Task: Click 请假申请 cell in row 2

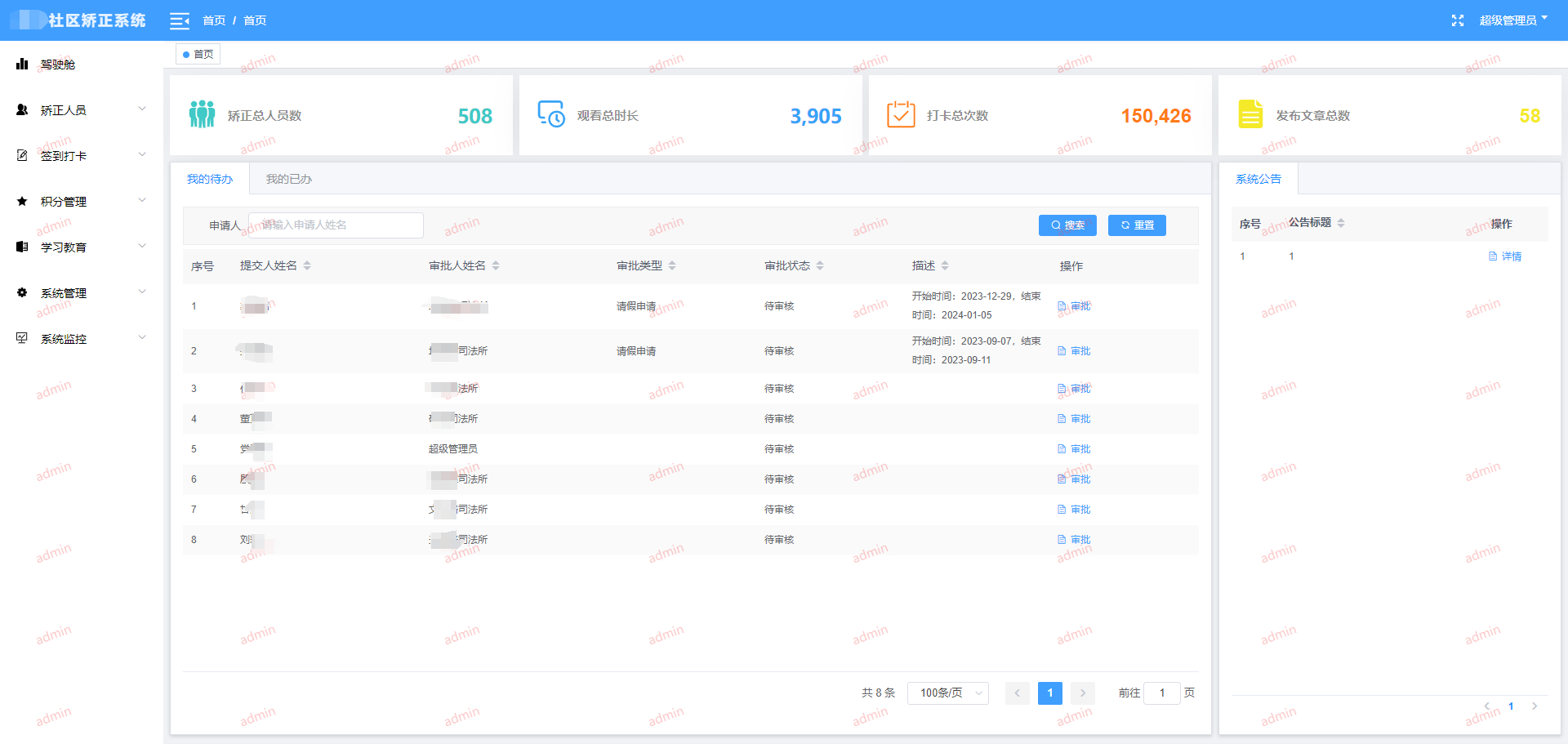Action: pos(636,351)
